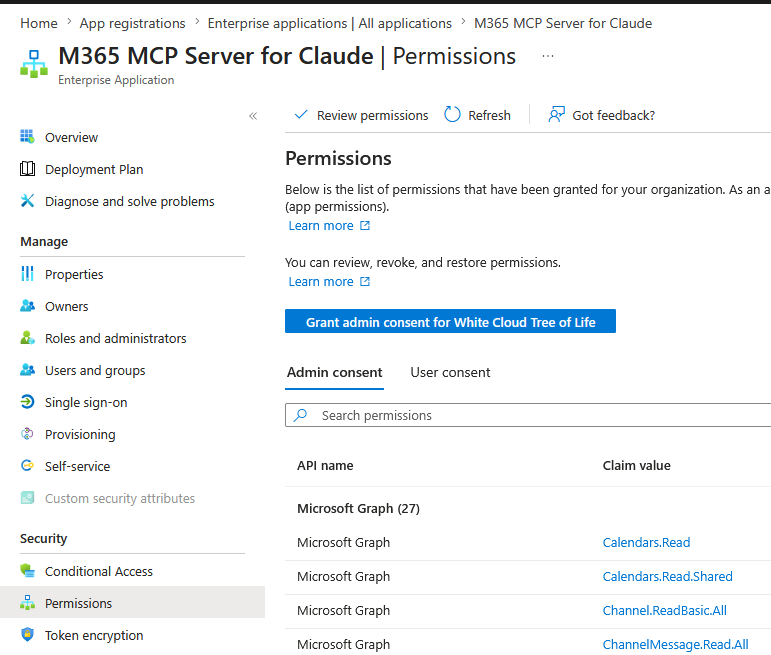Click the Properties bars icon

pos(28,273)
